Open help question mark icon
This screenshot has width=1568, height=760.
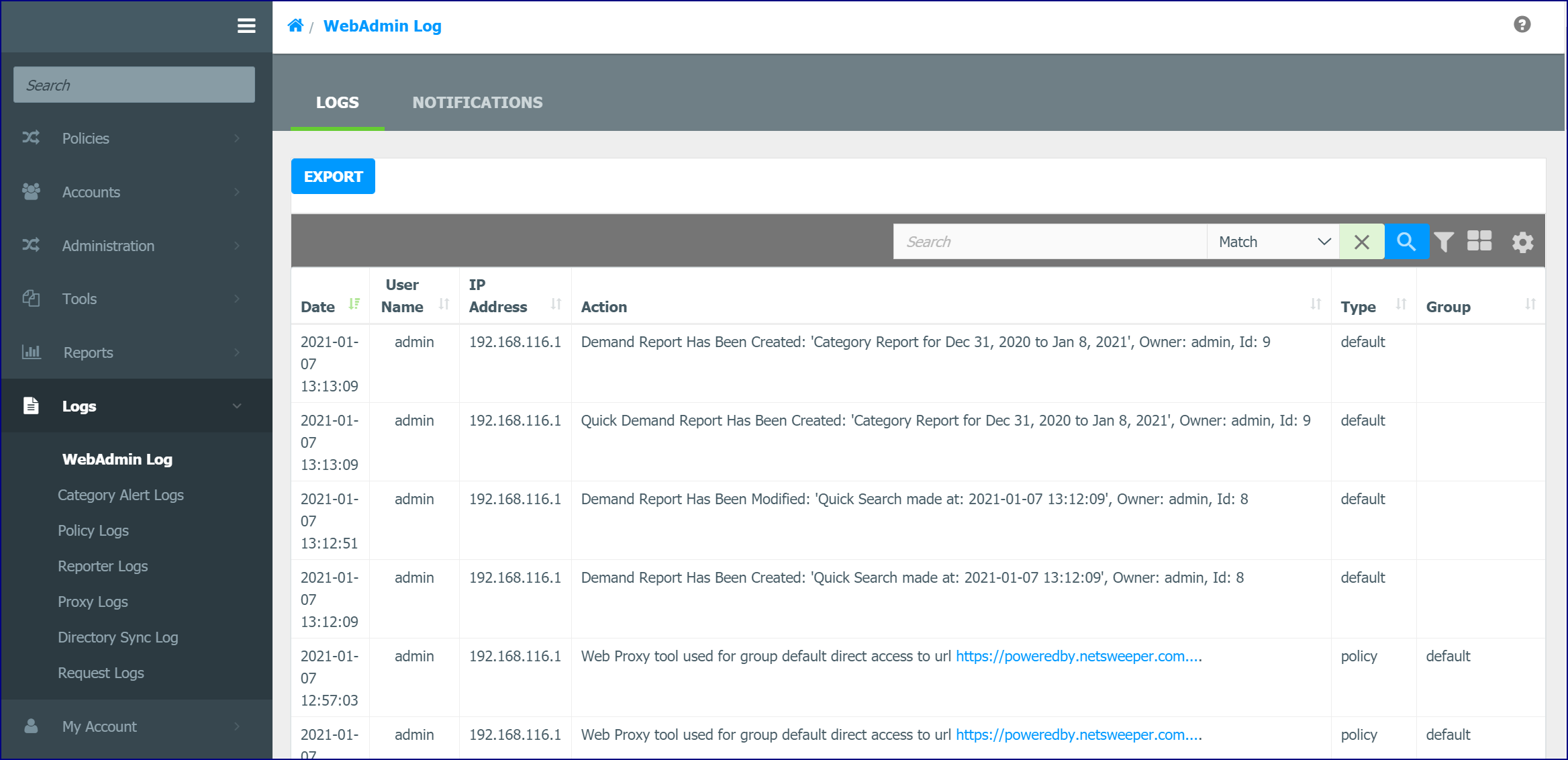[x=1522, y=25]
